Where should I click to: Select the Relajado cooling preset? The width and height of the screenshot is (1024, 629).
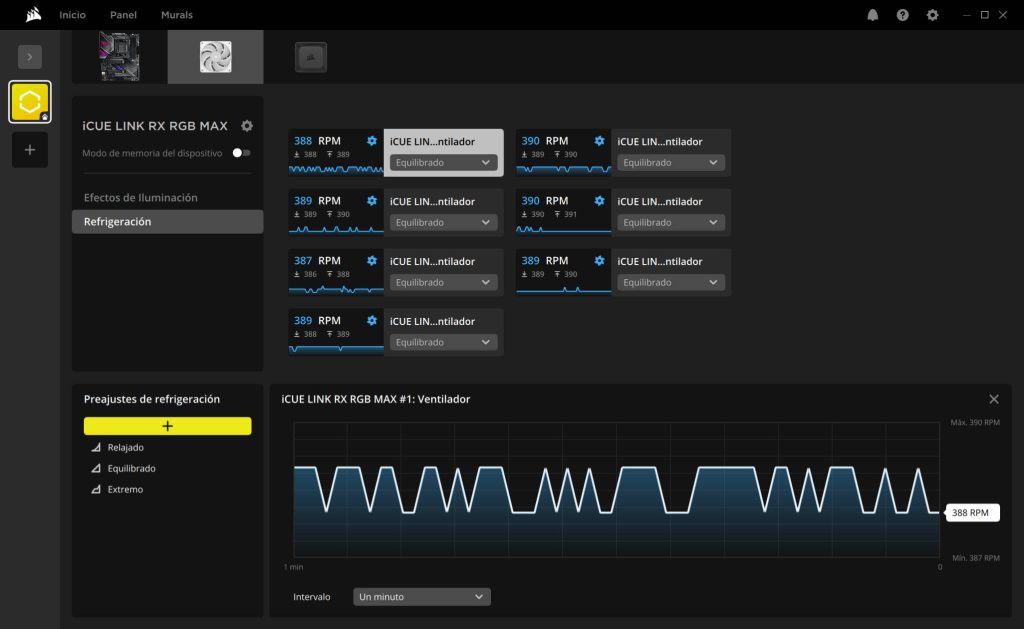[x=125, y=447]
